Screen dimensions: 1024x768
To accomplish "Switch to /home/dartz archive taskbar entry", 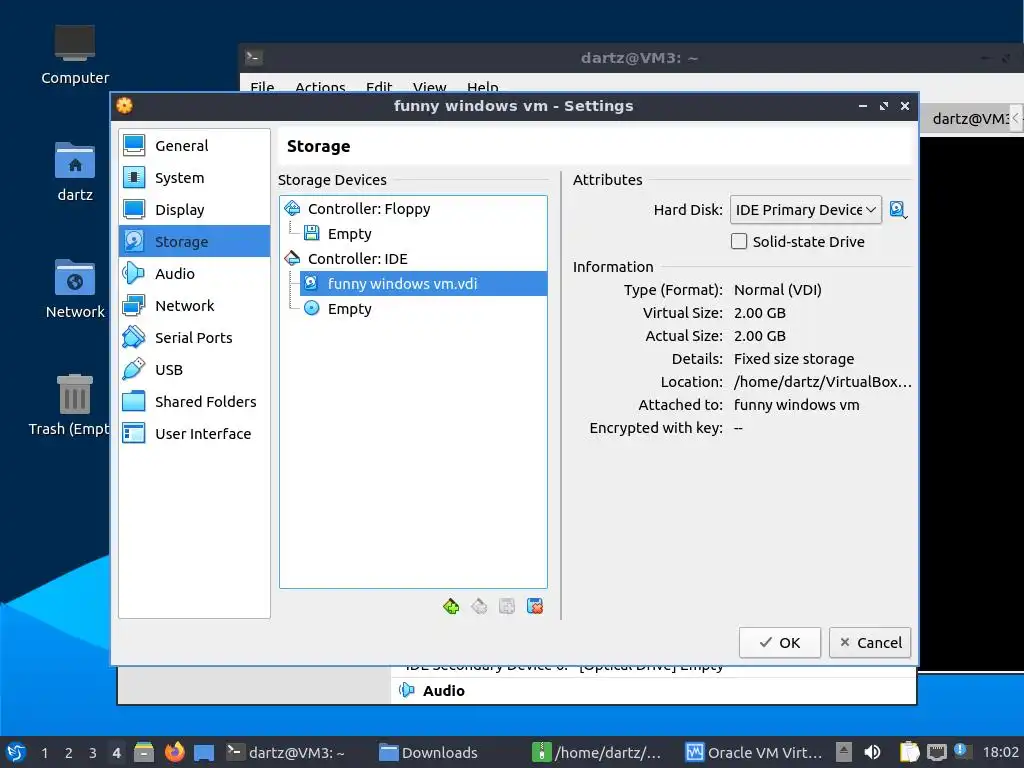I will pyautogui.click(x=597, y=752).
